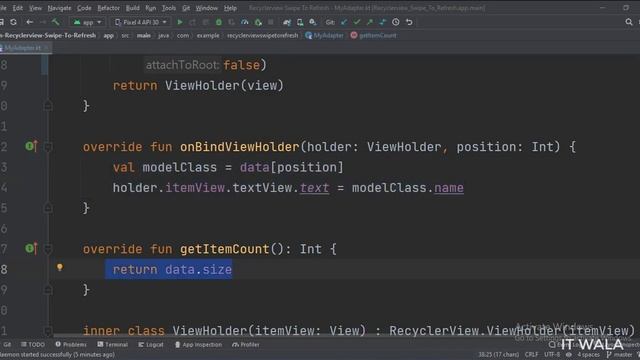The height and width of the screenshot is (360, 640).
Task: Click the master branch in status bar
Action: point(620,354)
